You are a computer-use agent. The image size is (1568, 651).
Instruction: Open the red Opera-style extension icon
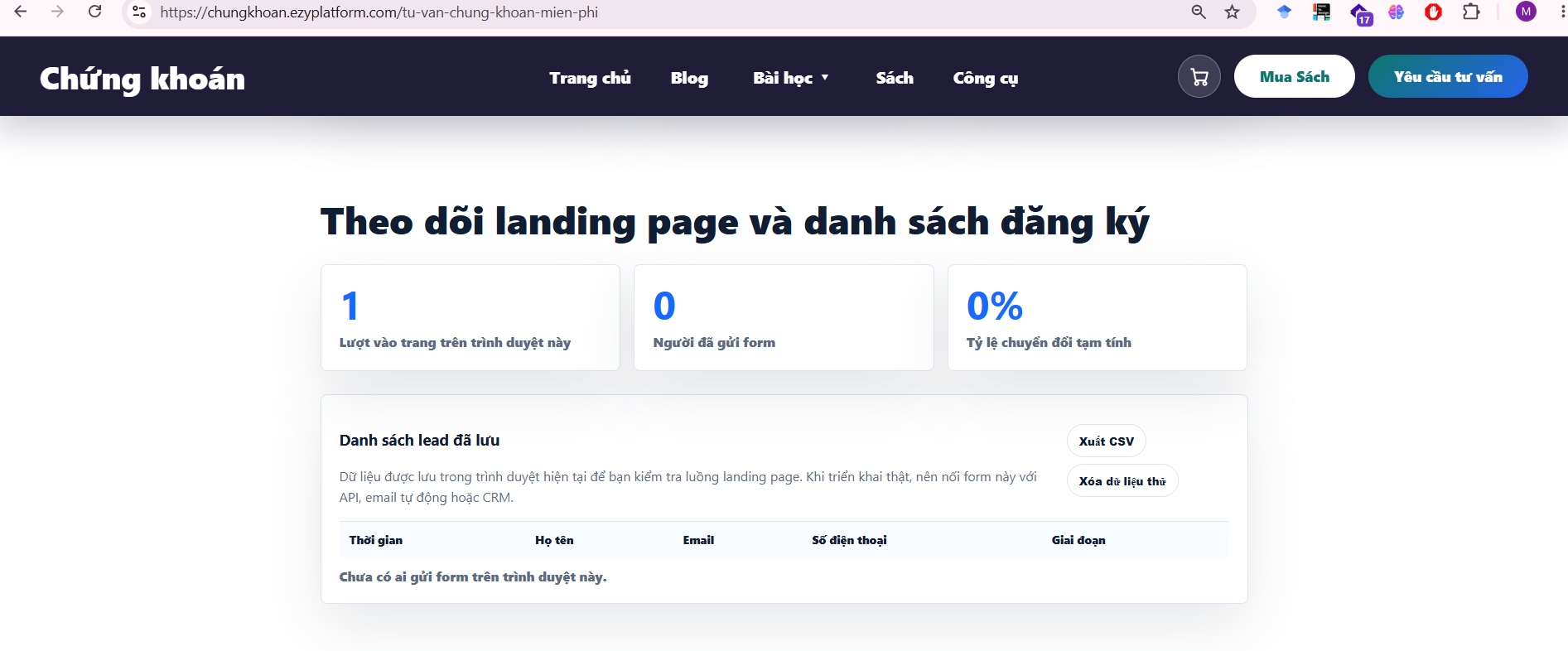[1434, 12]
